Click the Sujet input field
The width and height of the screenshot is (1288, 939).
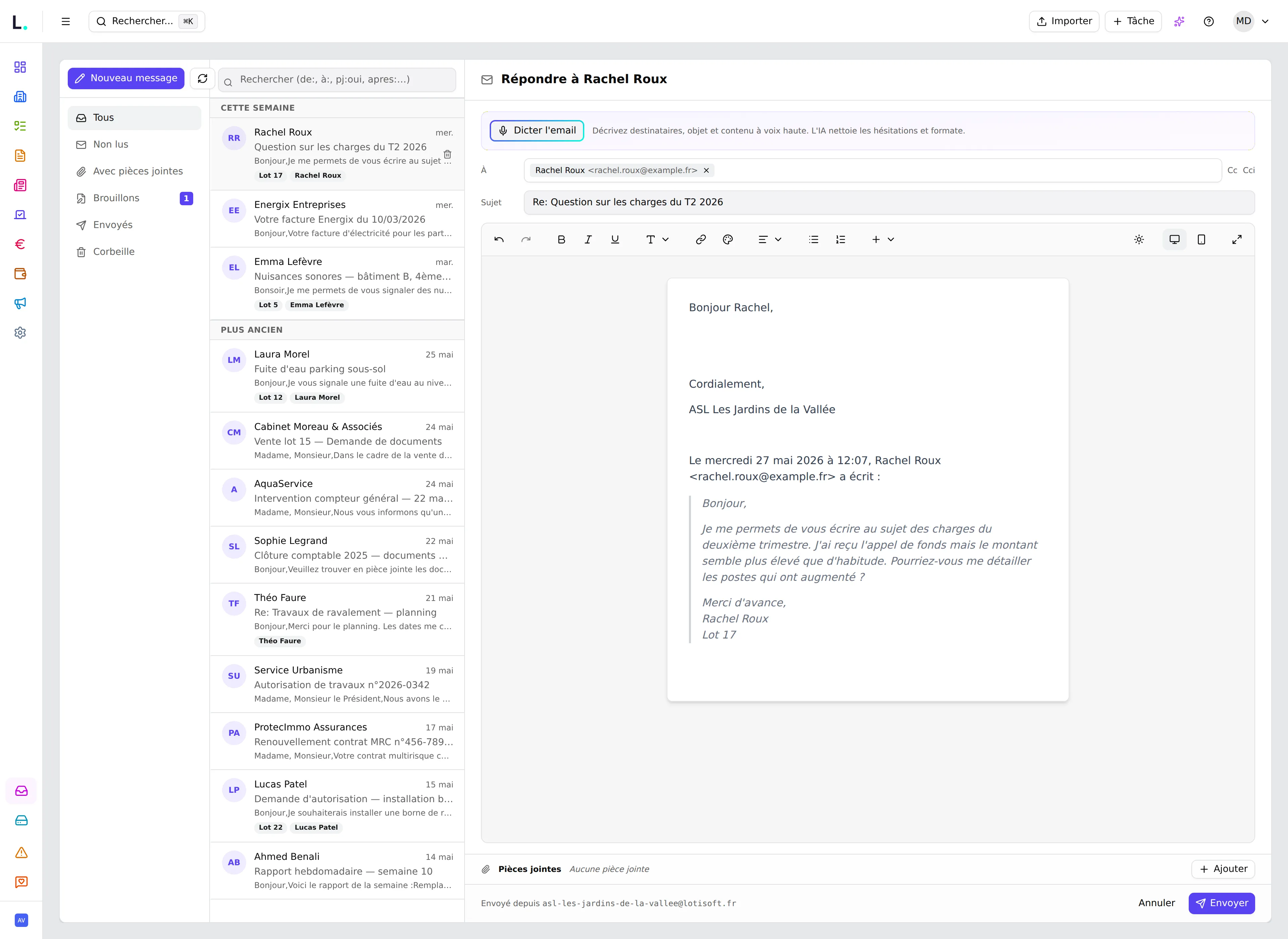point(889,202)
